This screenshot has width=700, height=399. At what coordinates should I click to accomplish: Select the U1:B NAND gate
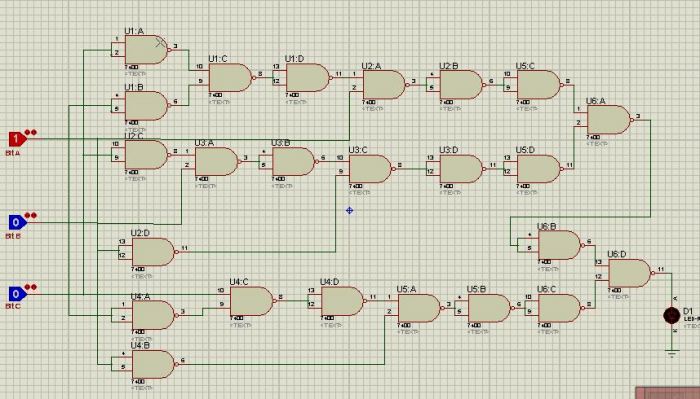[147, 106]
